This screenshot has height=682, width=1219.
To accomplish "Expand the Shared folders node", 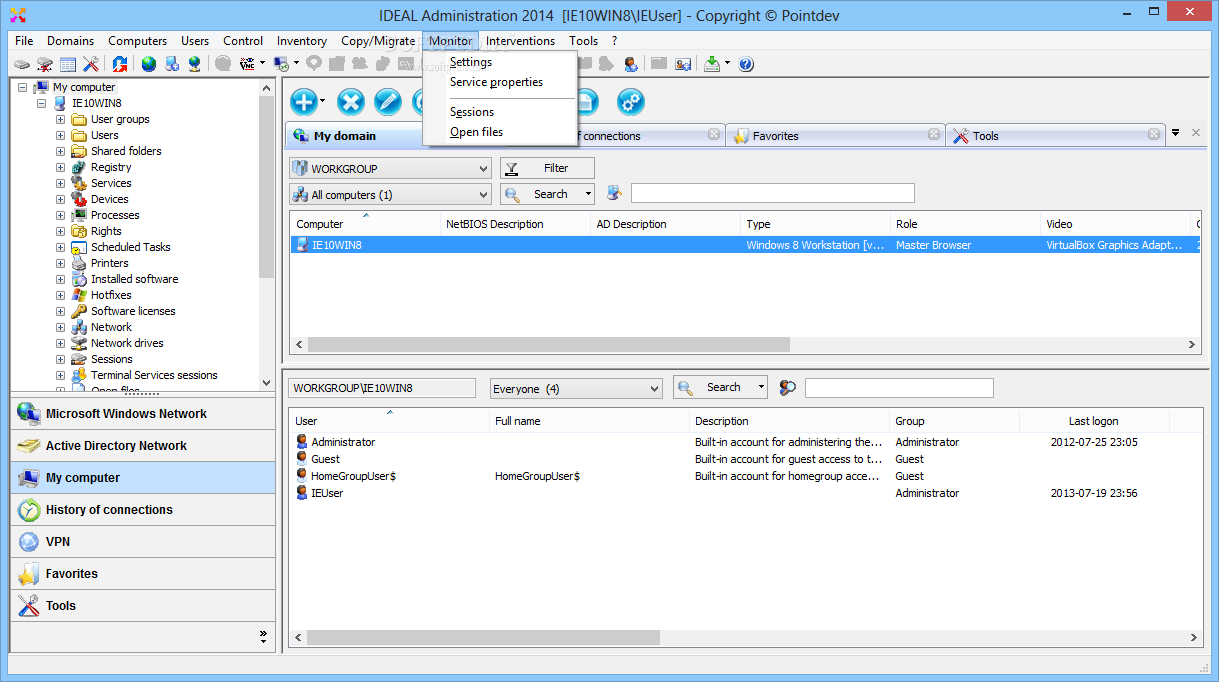I will [x=60, y=151].
